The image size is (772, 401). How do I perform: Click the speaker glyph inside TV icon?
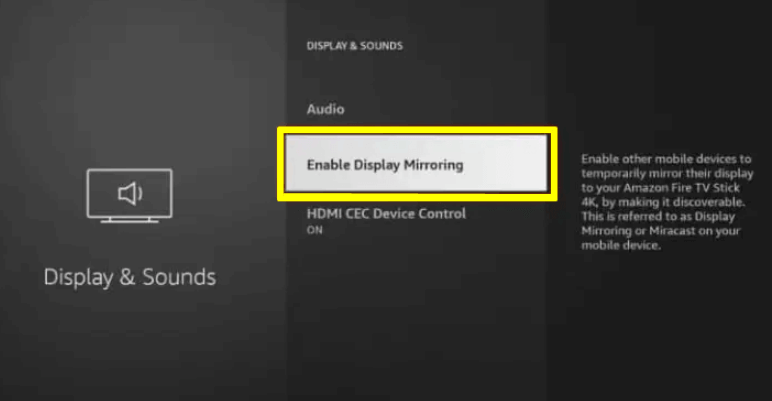point(130,194)
